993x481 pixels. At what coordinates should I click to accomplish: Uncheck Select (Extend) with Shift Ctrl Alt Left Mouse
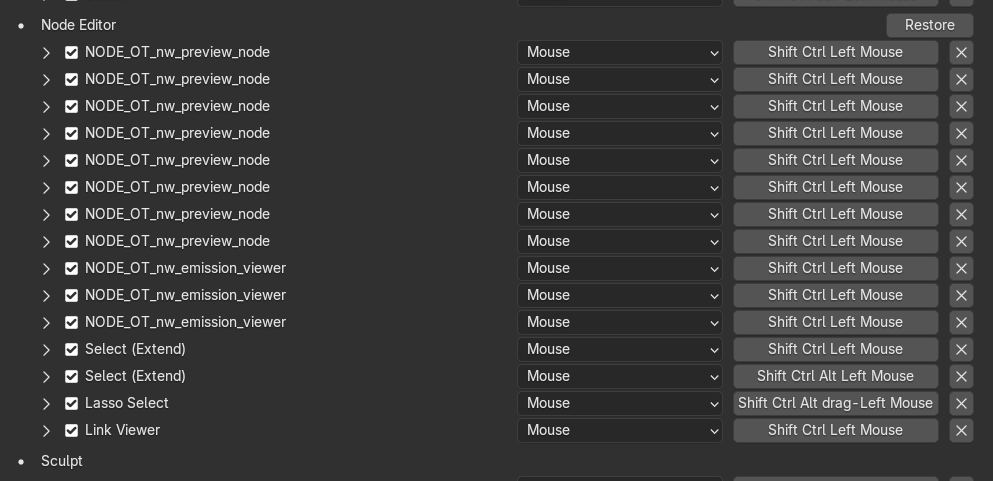coord(72,377)
